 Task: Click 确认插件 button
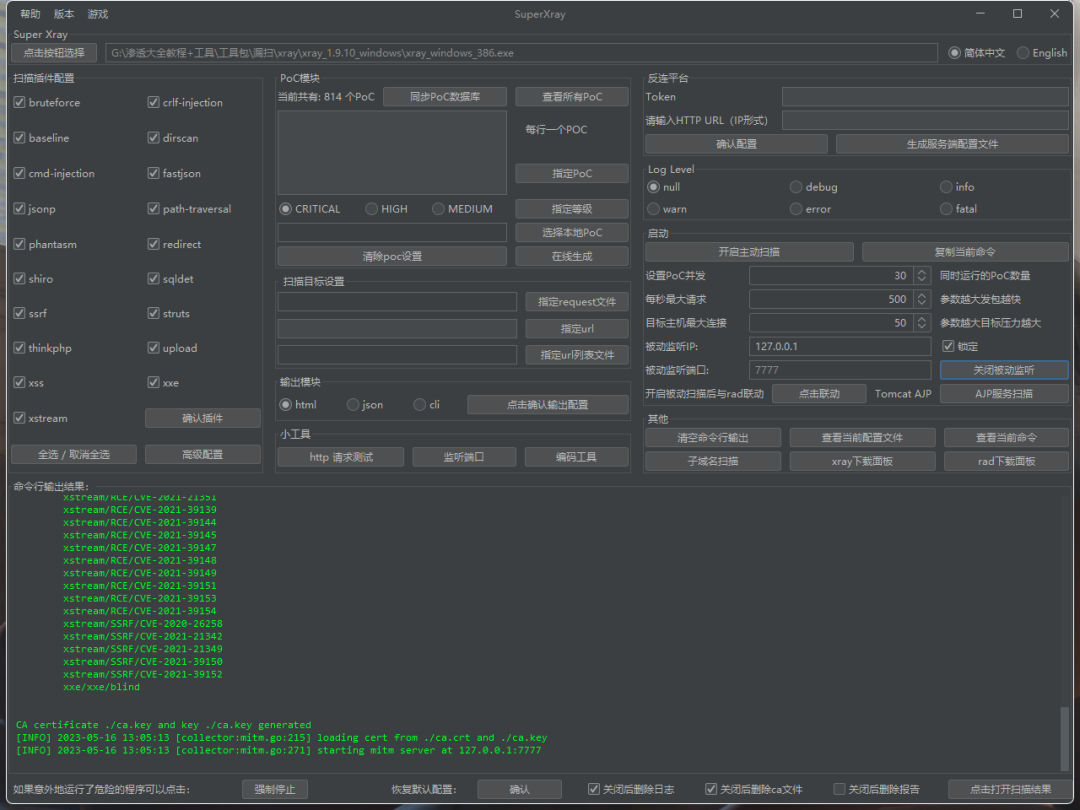[202, 418]
